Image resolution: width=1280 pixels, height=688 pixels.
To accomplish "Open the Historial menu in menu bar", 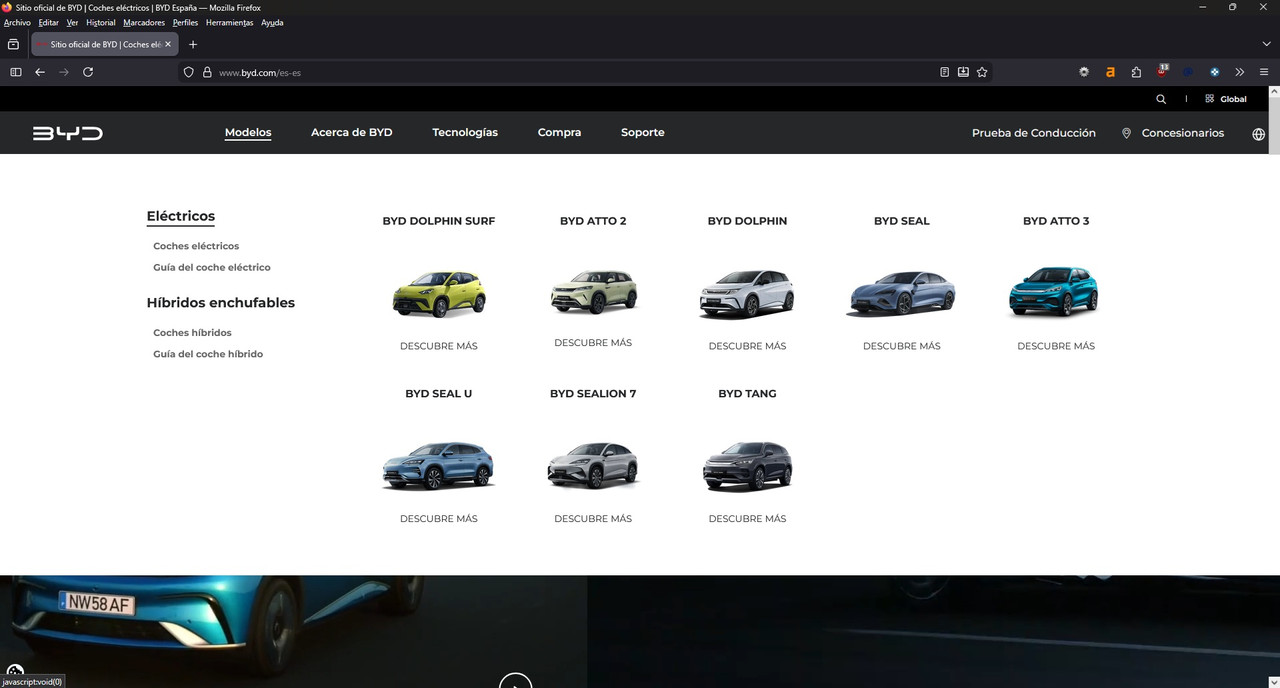I will coord(101,23).
